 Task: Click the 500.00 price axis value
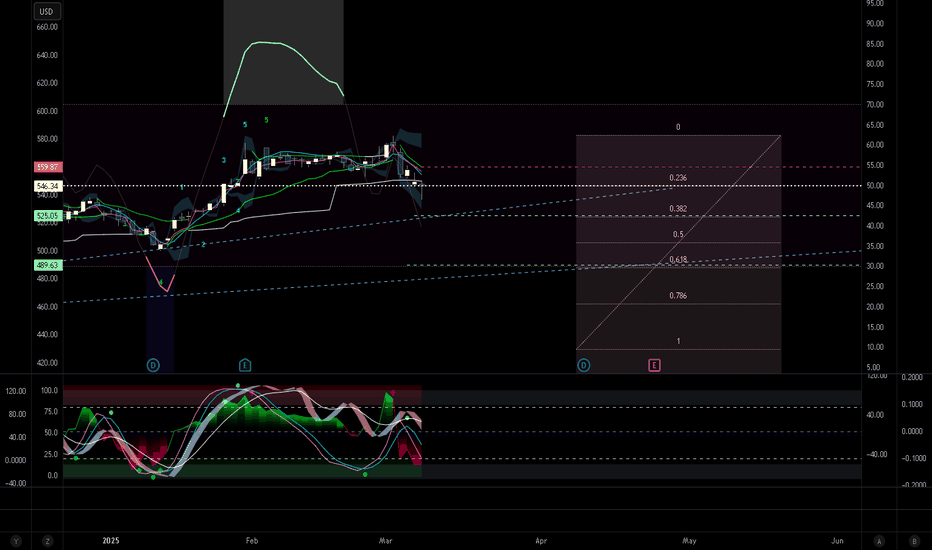coord(47,250)
